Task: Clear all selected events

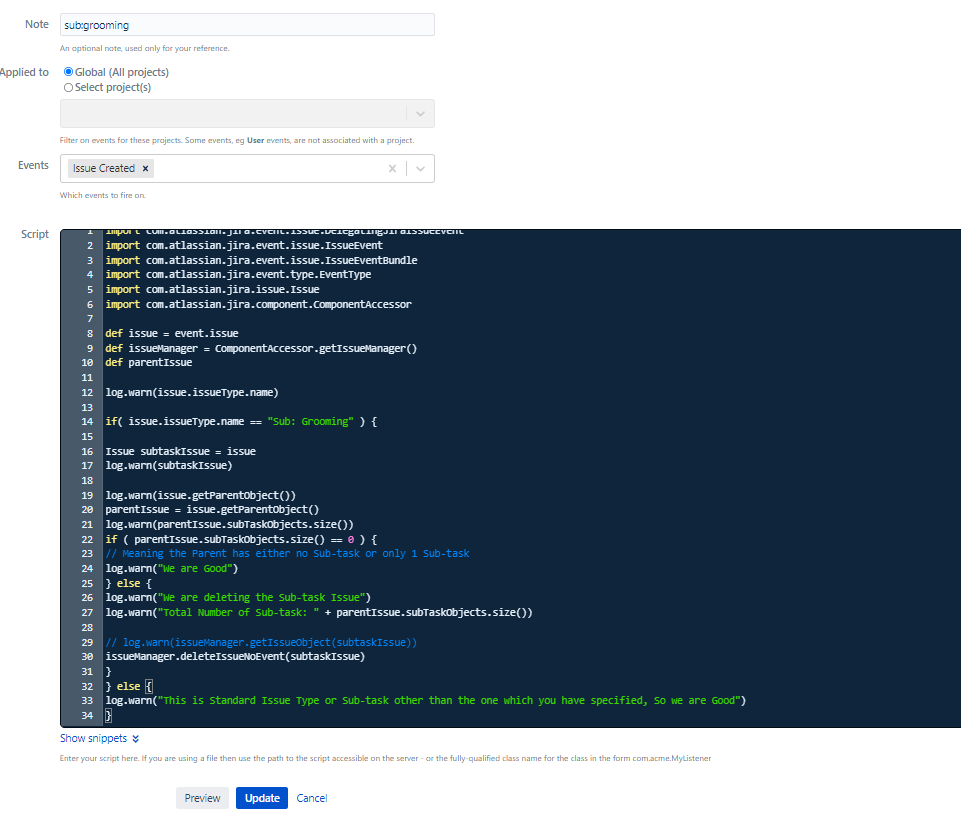Action: pos(392,169)
